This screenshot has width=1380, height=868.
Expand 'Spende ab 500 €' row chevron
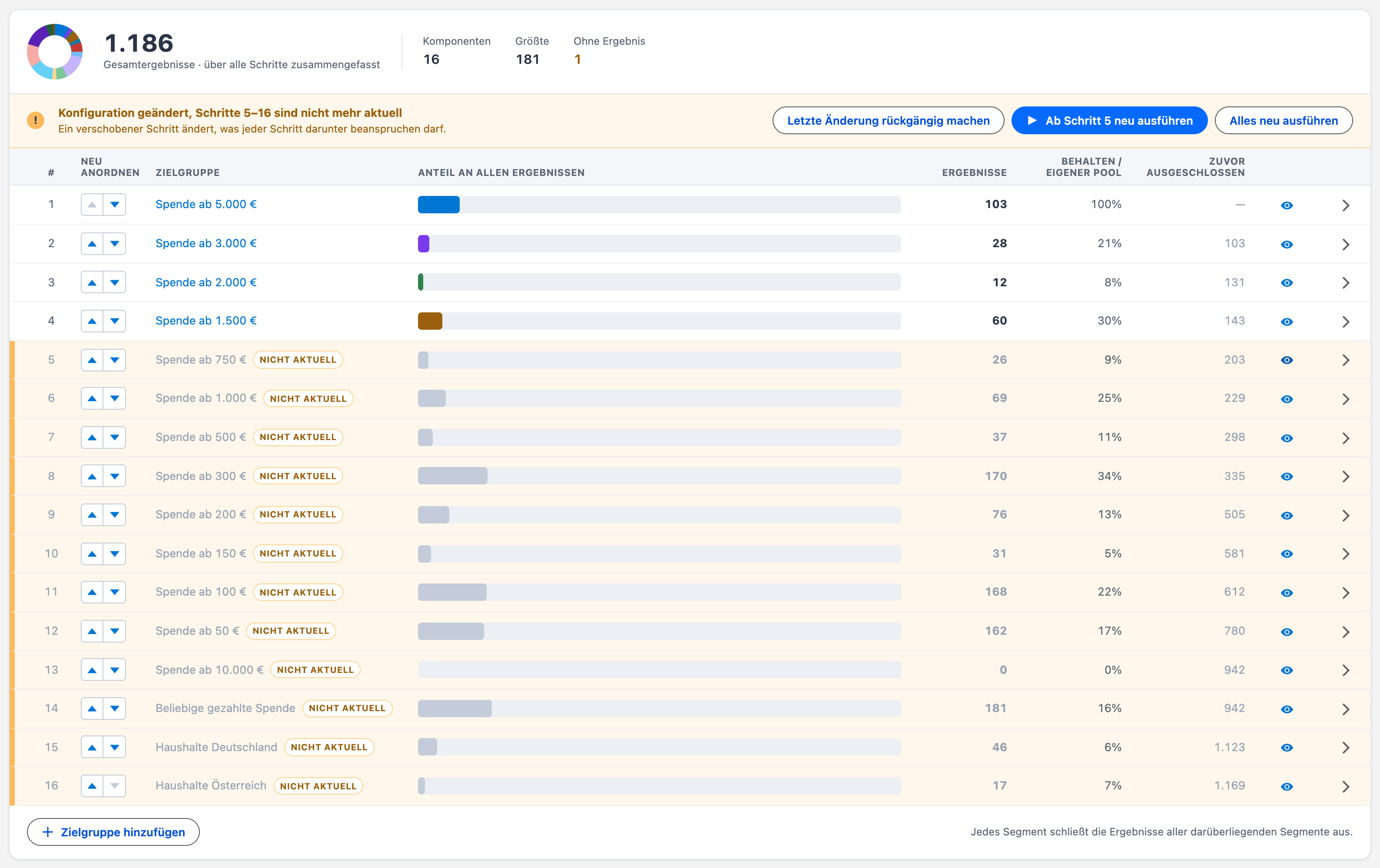pos(1346,438)
